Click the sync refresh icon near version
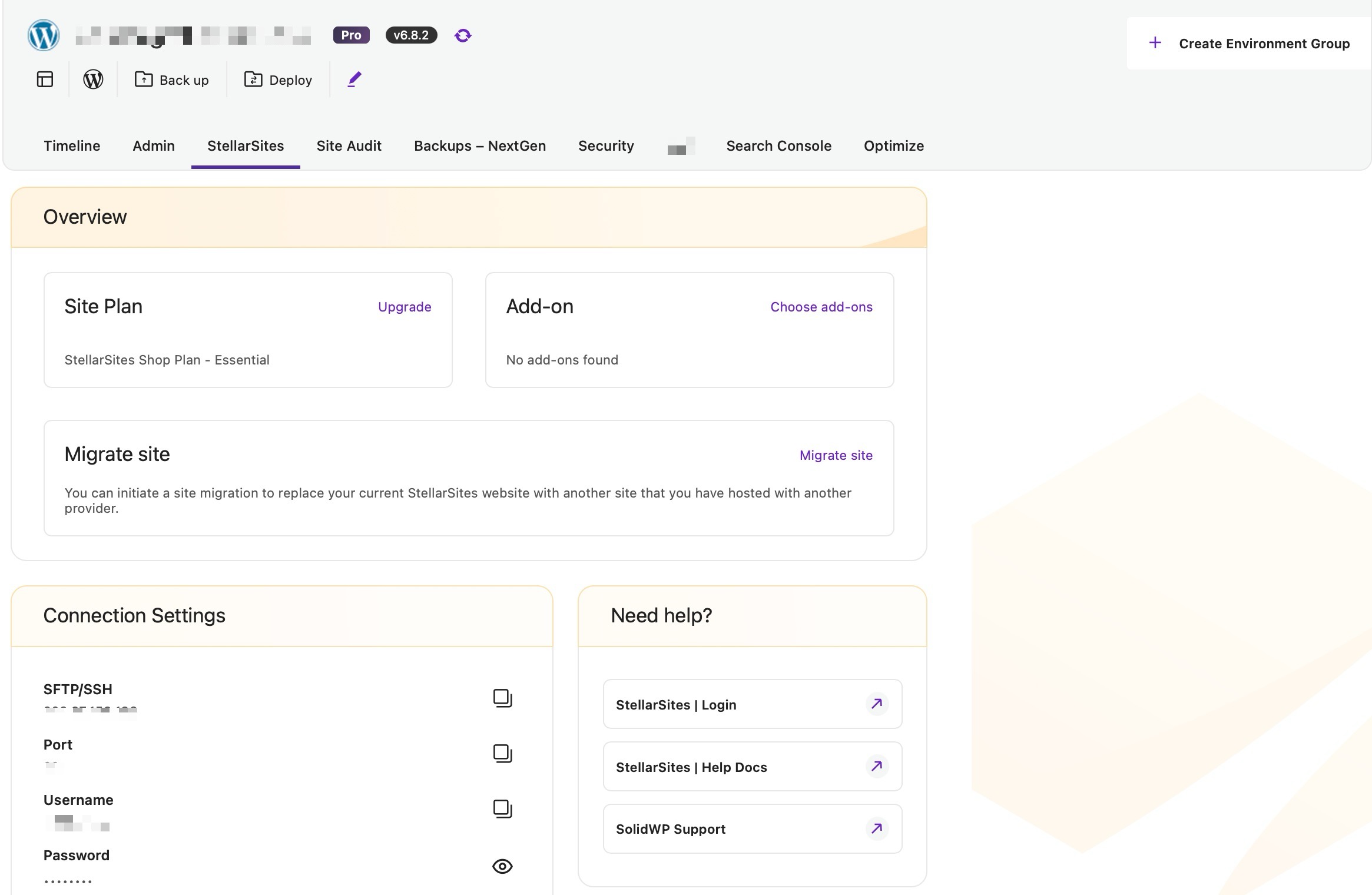 point(463,35)
